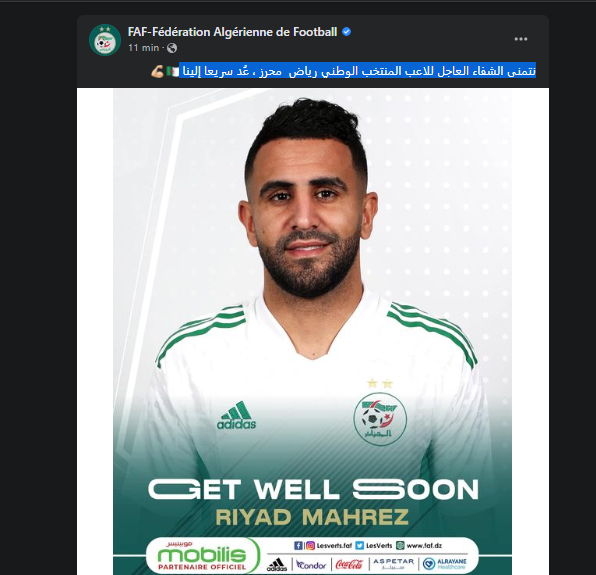Click the public globe audience icon
Screen dimensions: 596x575
tap(172, 48)
